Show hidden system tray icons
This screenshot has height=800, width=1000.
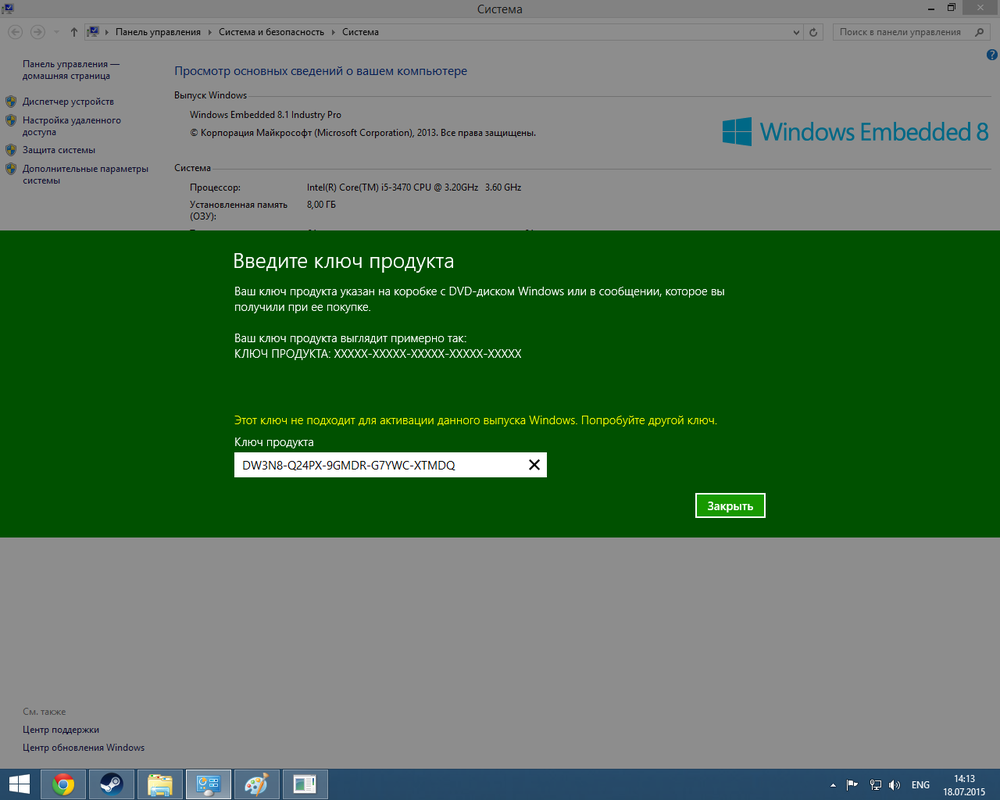click(833, 785)
